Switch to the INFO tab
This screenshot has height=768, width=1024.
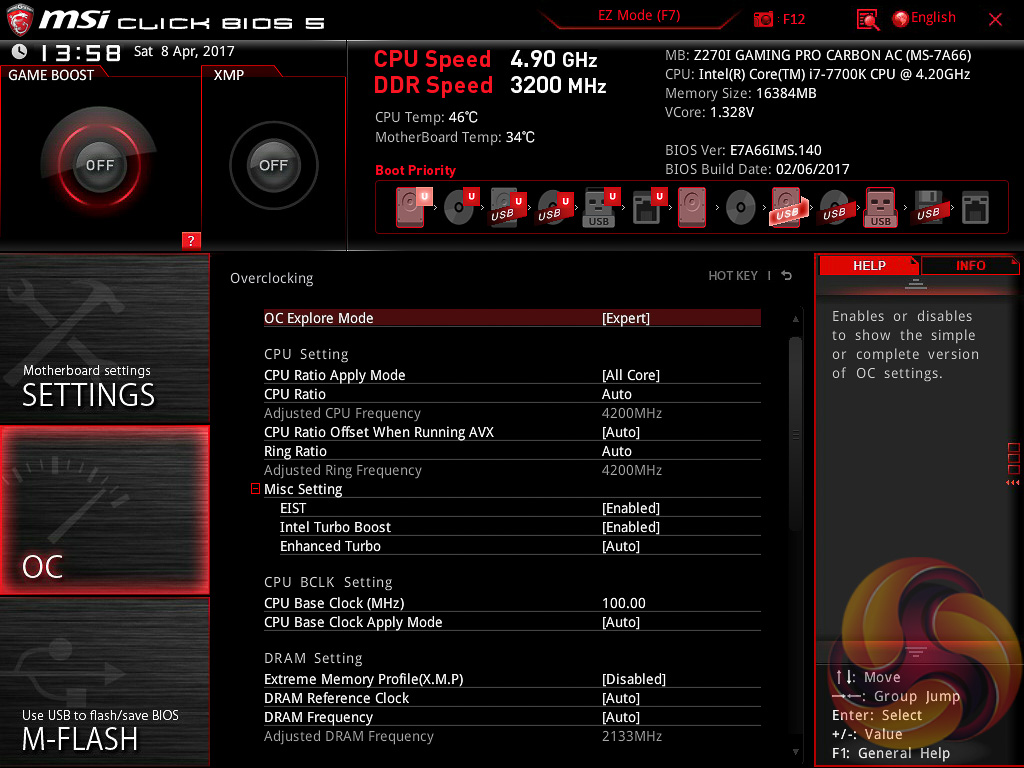tap(970, 266)
